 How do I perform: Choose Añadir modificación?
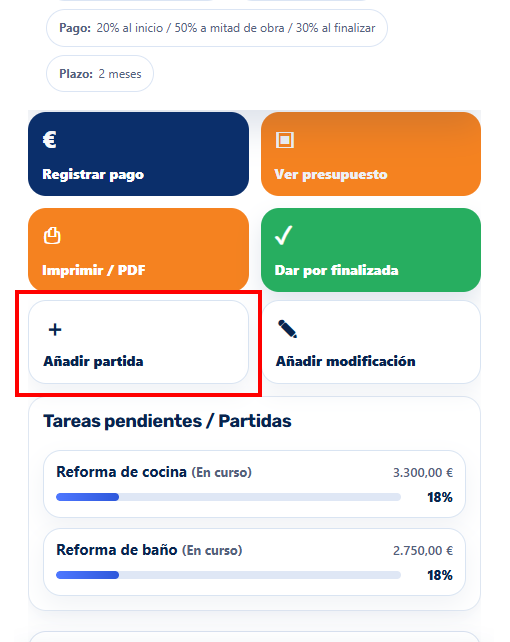[x=371, y=342]
